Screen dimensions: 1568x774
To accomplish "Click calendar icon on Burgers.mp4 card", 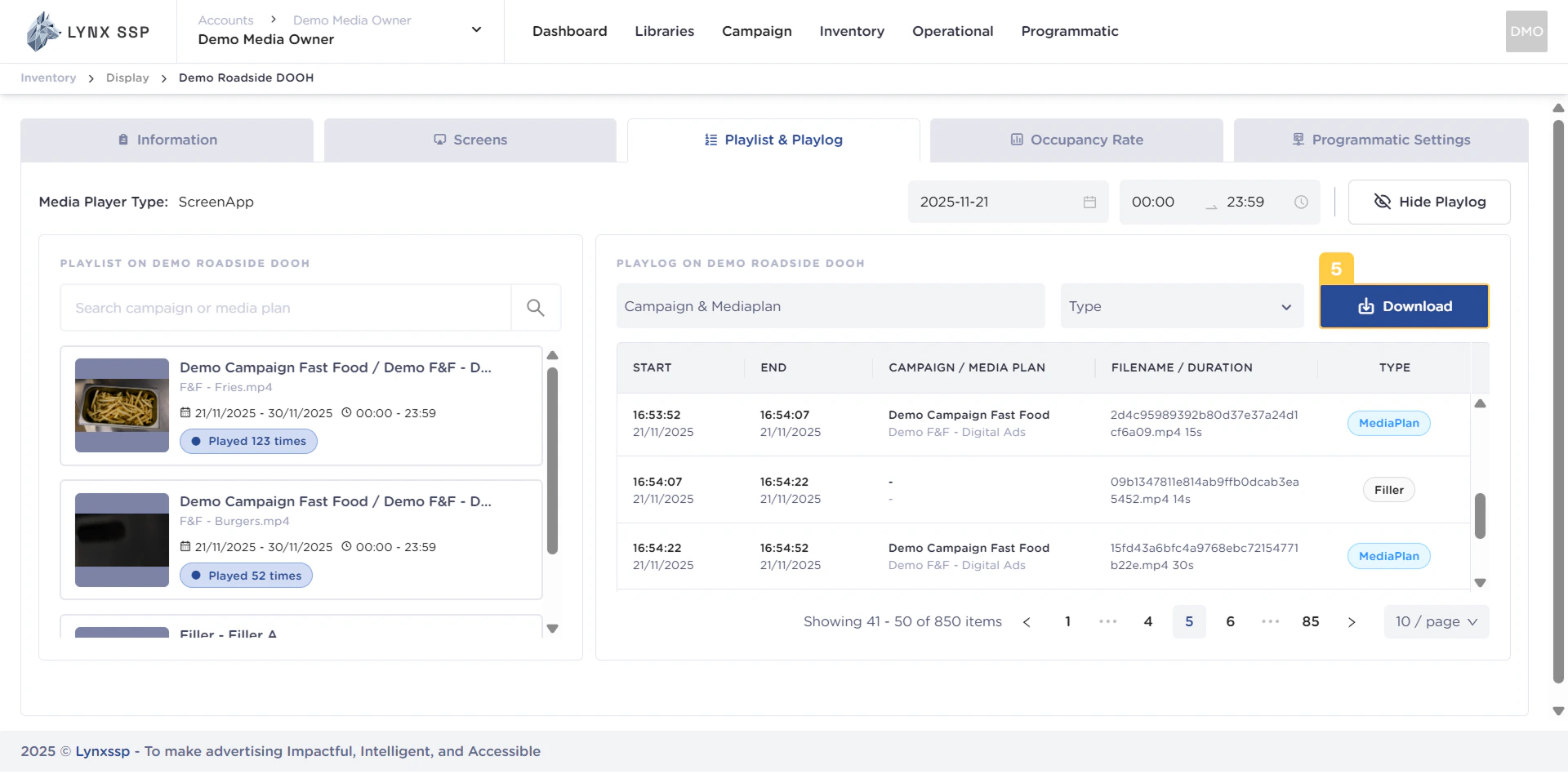I will [185, 546].
